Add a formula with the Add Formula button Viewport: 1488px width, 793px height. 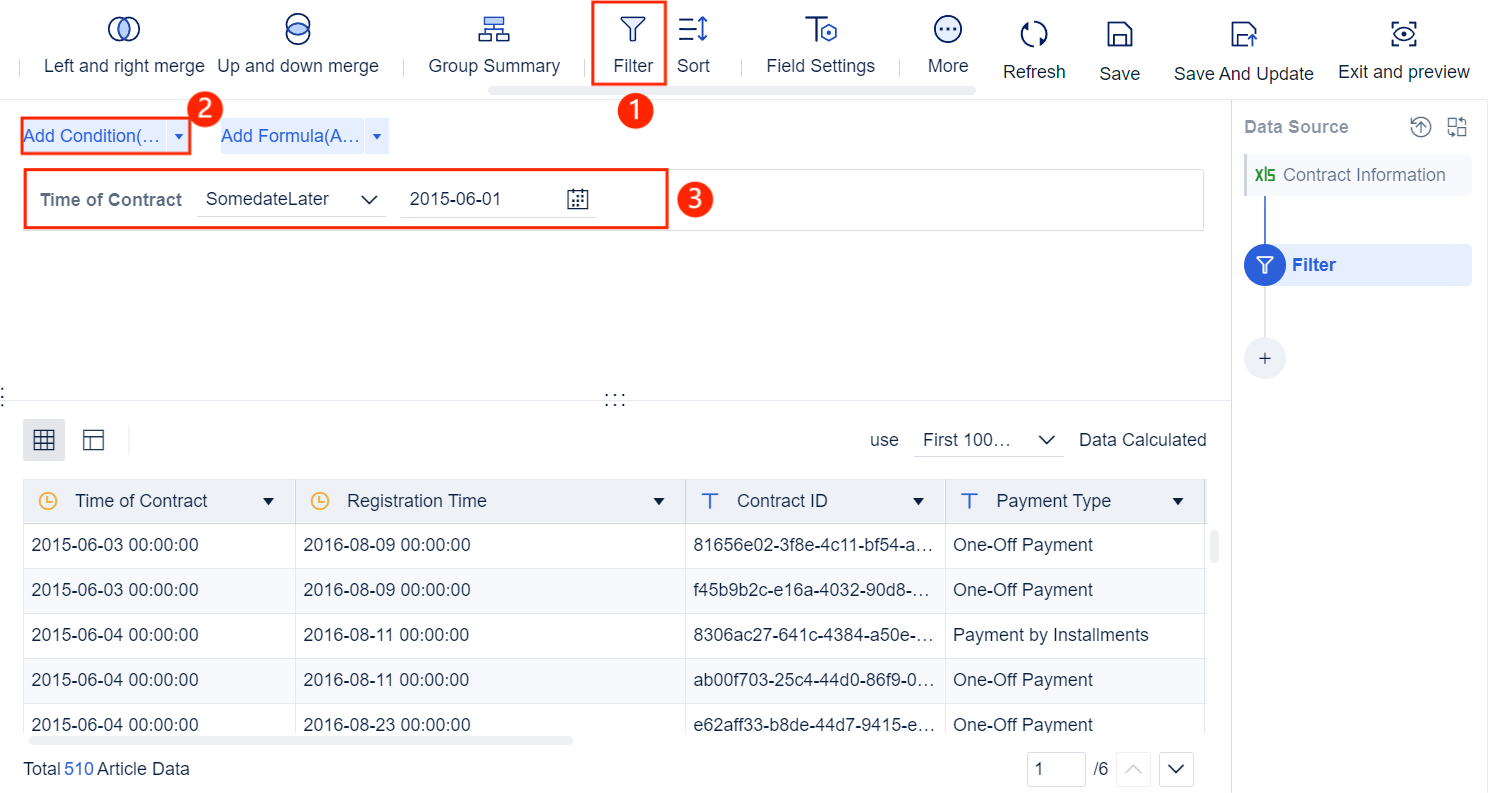pos(291,135)
